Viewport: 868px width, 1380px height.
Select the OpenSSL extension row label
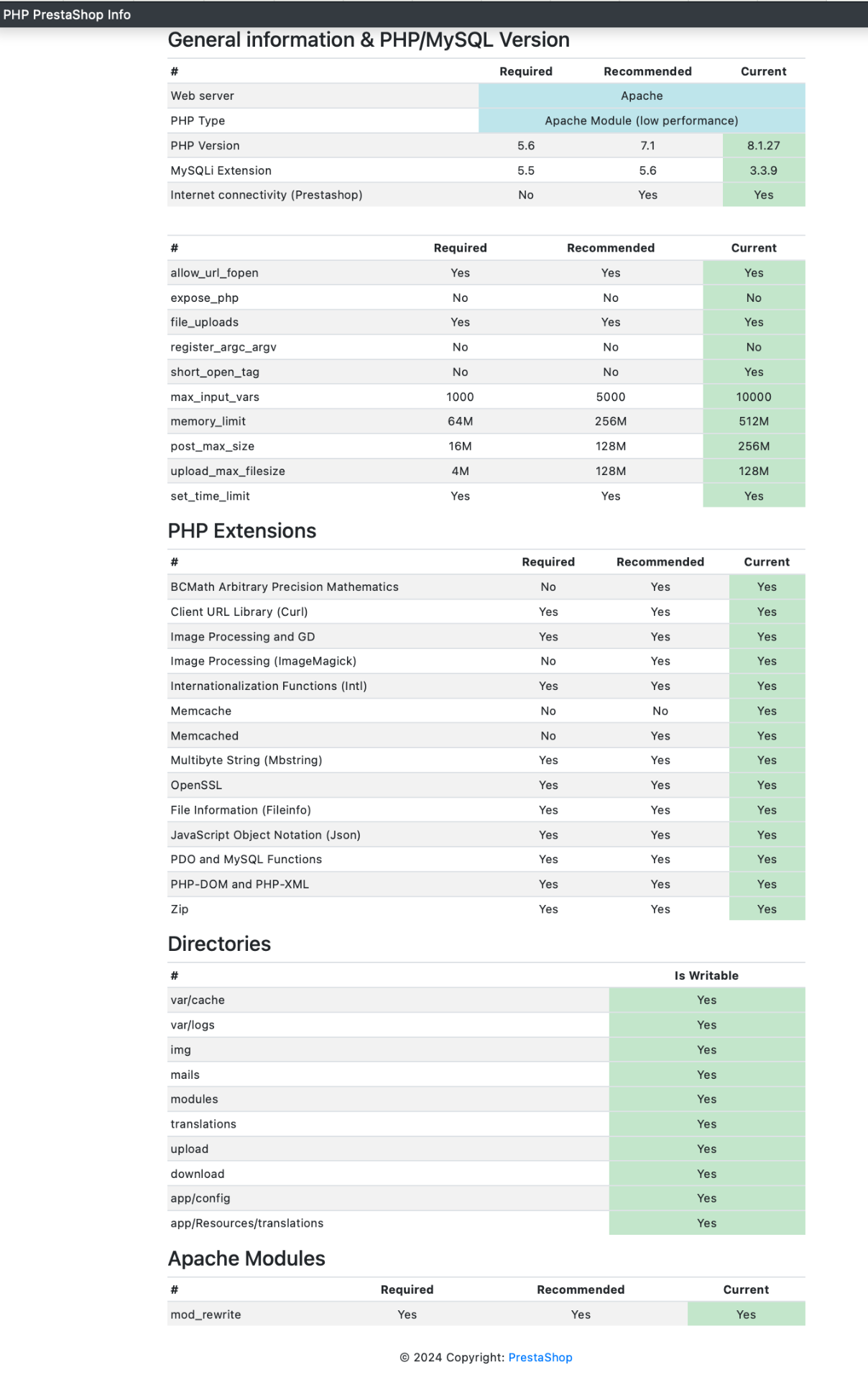pos(196,785)
